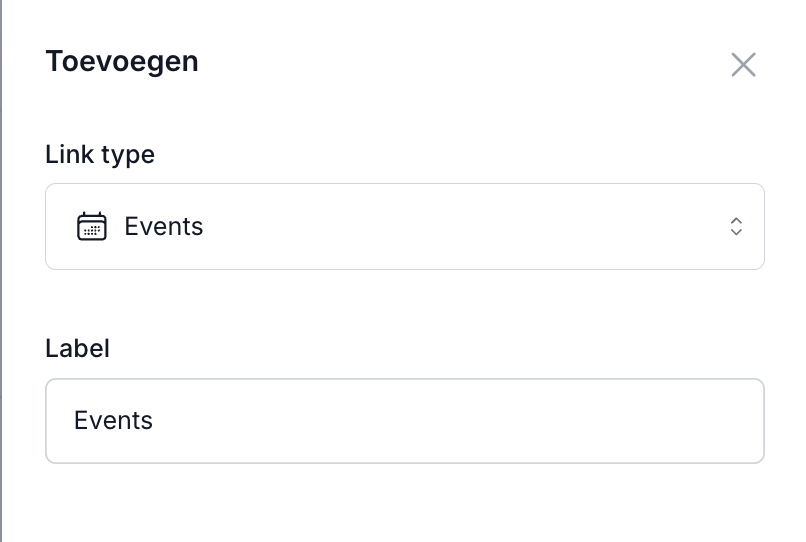The width and height of the screenshot is (806, 542).
Task: Click the up-down chevron arrows in Link type
Action: click(736, 227)
